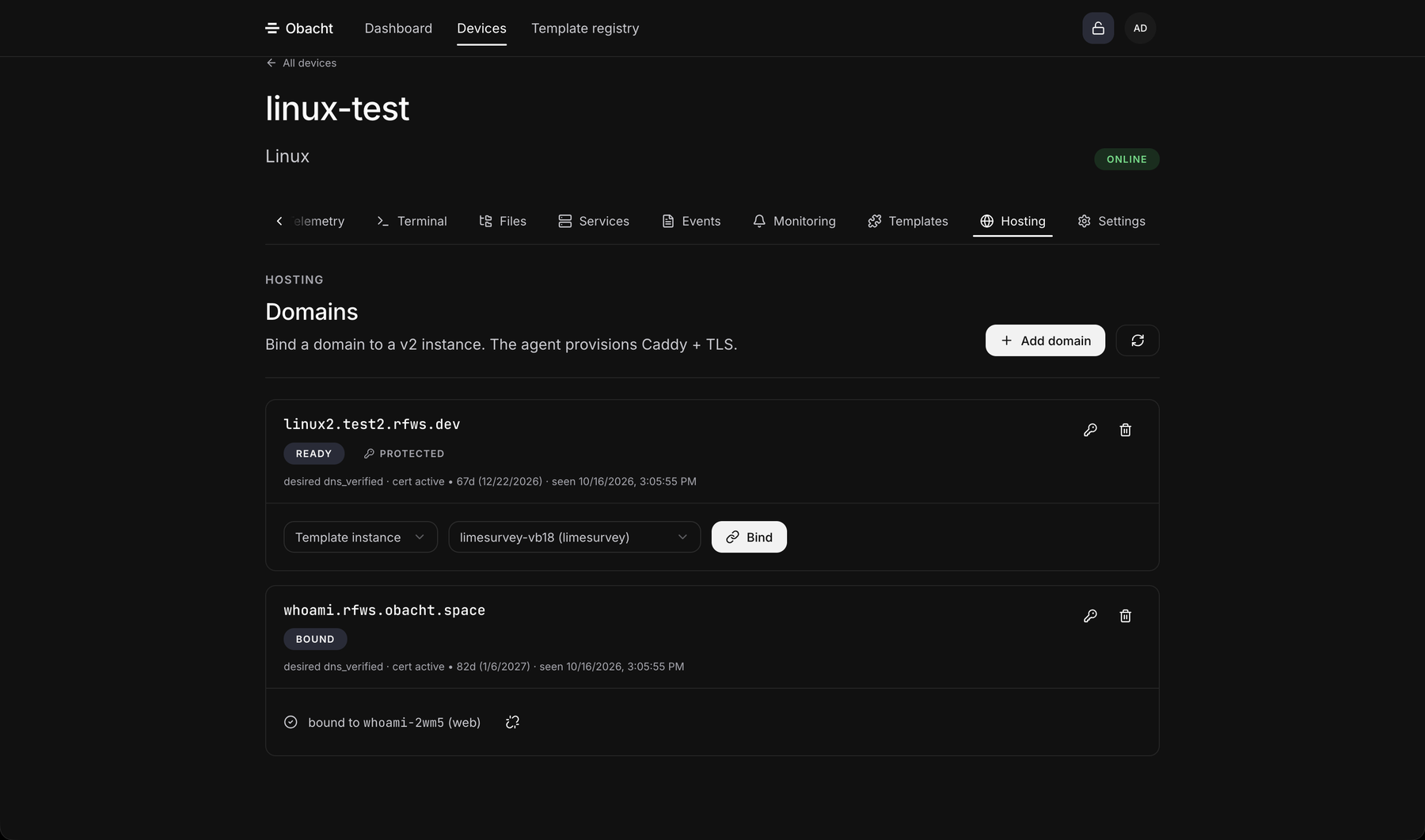Screen dimensions: 1425x840
Task: Open the AD user avatar menu
Action: pos(1140,29)
